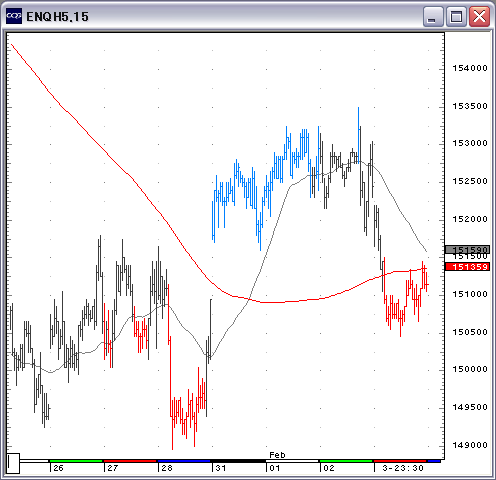Screen dimensions: 496x480
Task: Click the 3-23:30 timestamp on time axis
Action: coord(403,468)
